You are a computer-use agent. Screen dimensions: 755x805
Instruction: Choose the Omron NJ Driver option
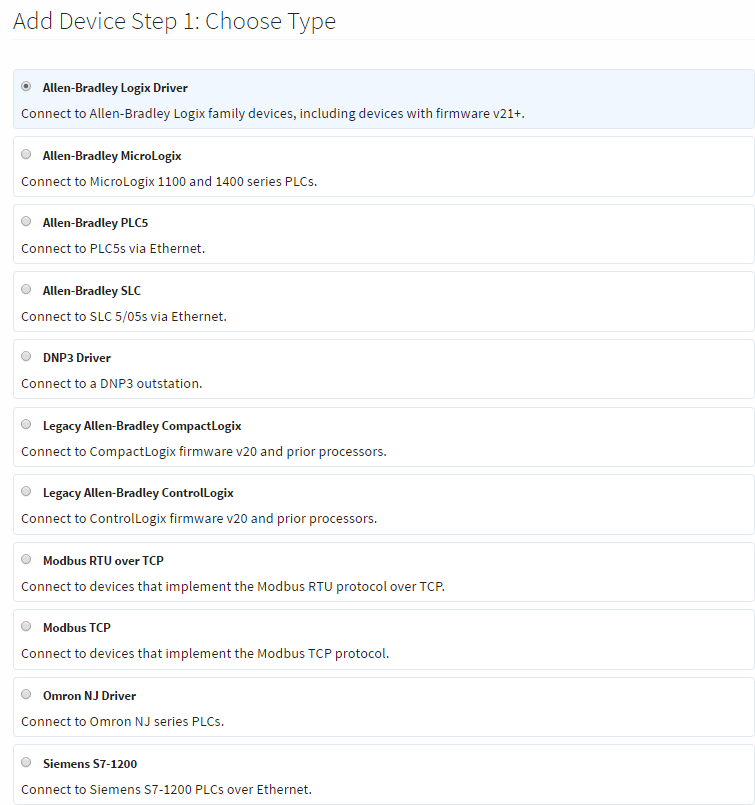pyautogui.click(x=25, y=693)
